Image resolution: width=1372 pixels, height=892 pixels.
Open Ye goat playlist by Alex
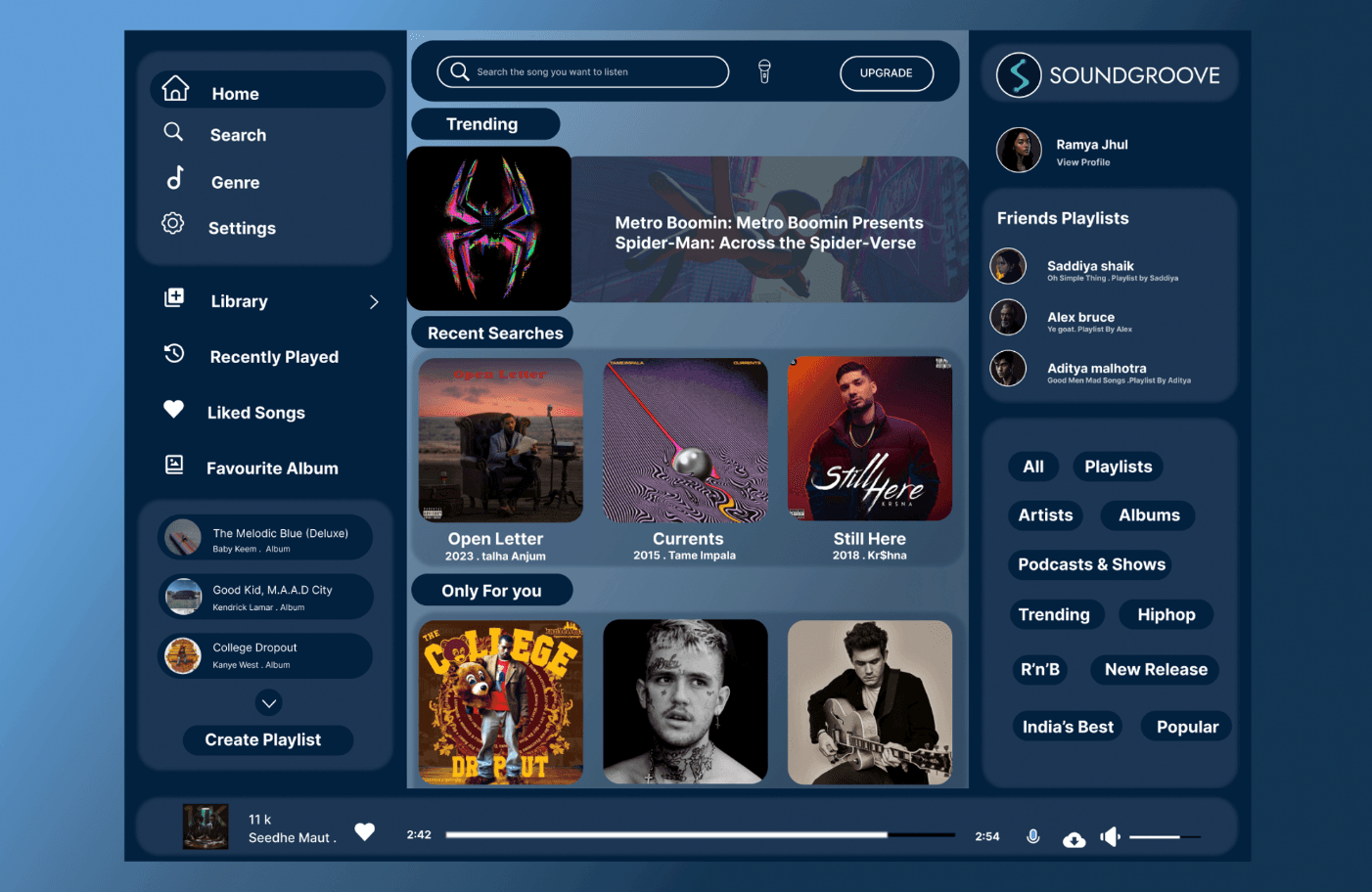pyautogui.click(x=1089, y=330)
